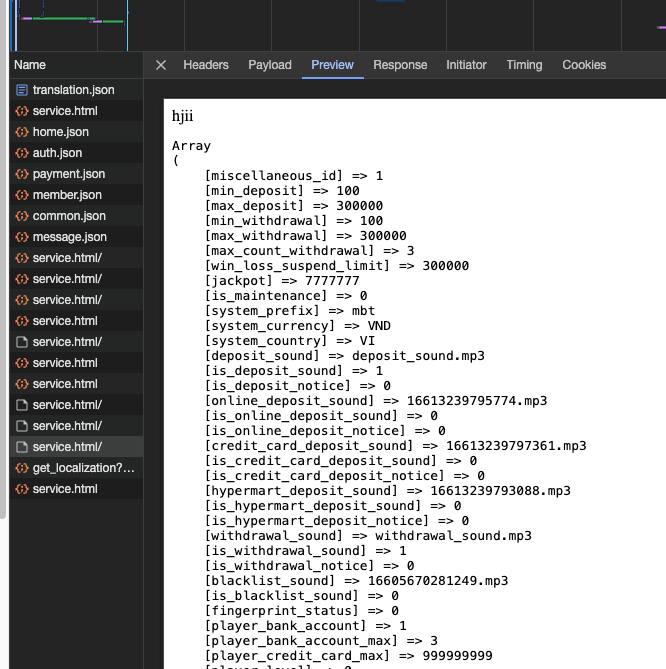This screenshot has height=669, width=666.
Task: Click the [is_maintenance] => 0 line
Action: click(286, 296)
